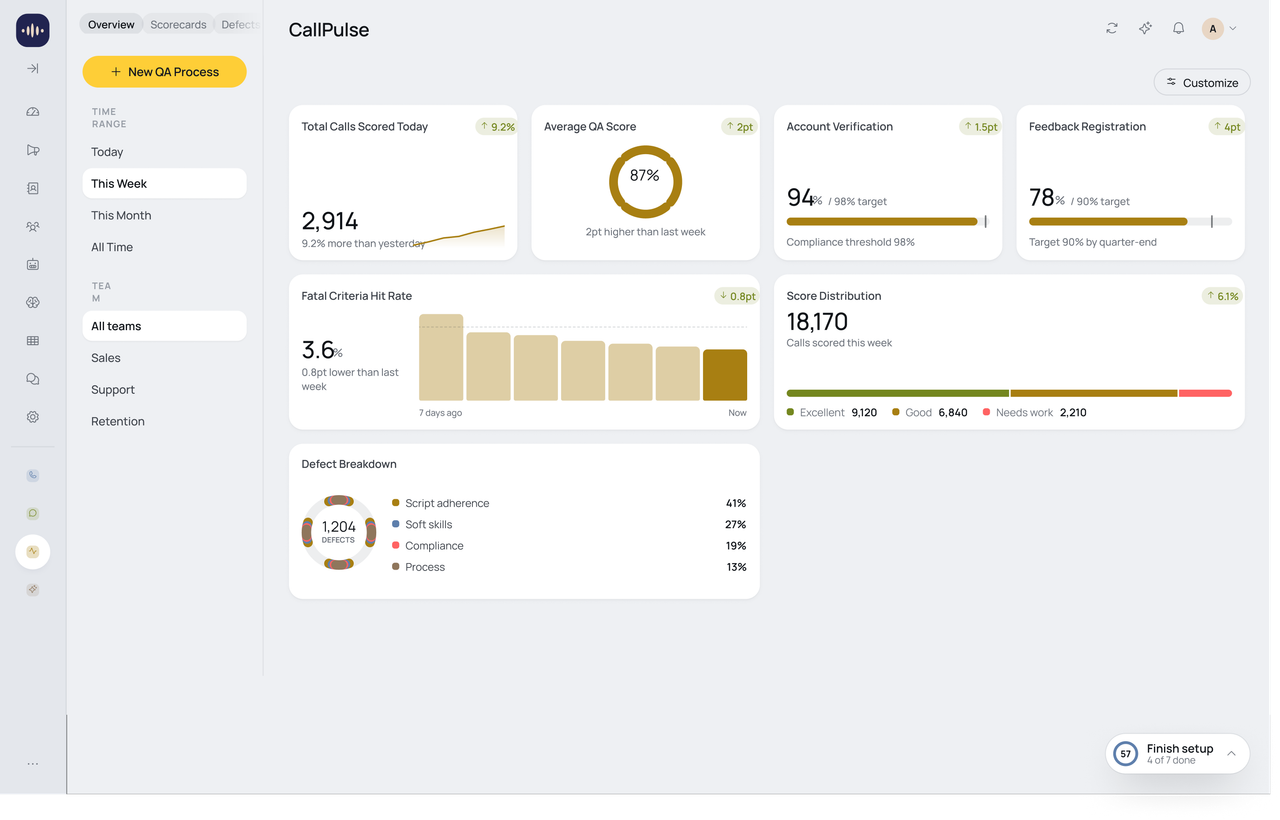1280x820 pixels.
Task: Click the refresh icon in top bar
Action: (x=1112, y=29)
